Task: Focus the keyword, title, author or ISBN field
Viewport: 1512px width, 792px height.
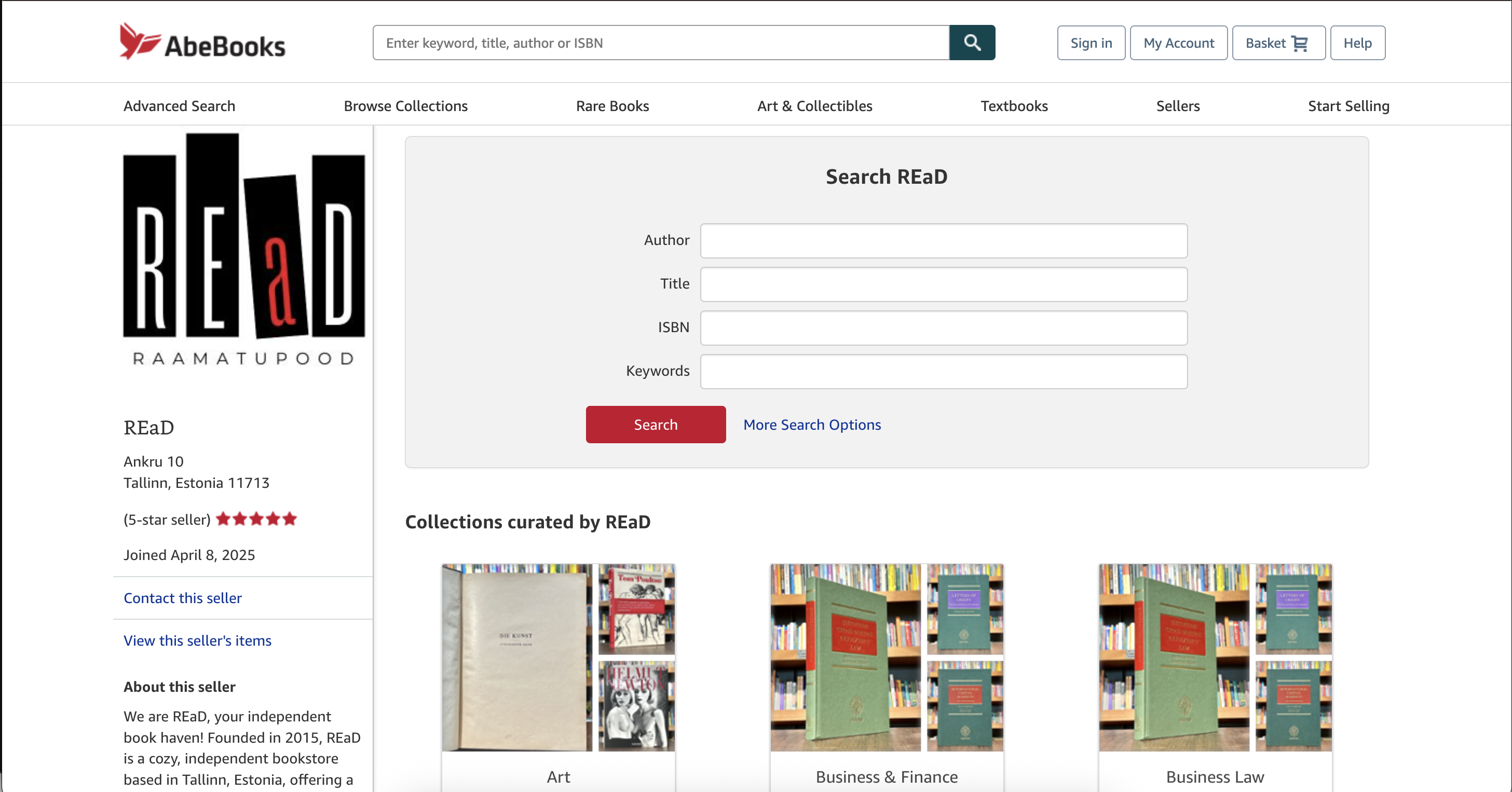Action: [661, 43]
